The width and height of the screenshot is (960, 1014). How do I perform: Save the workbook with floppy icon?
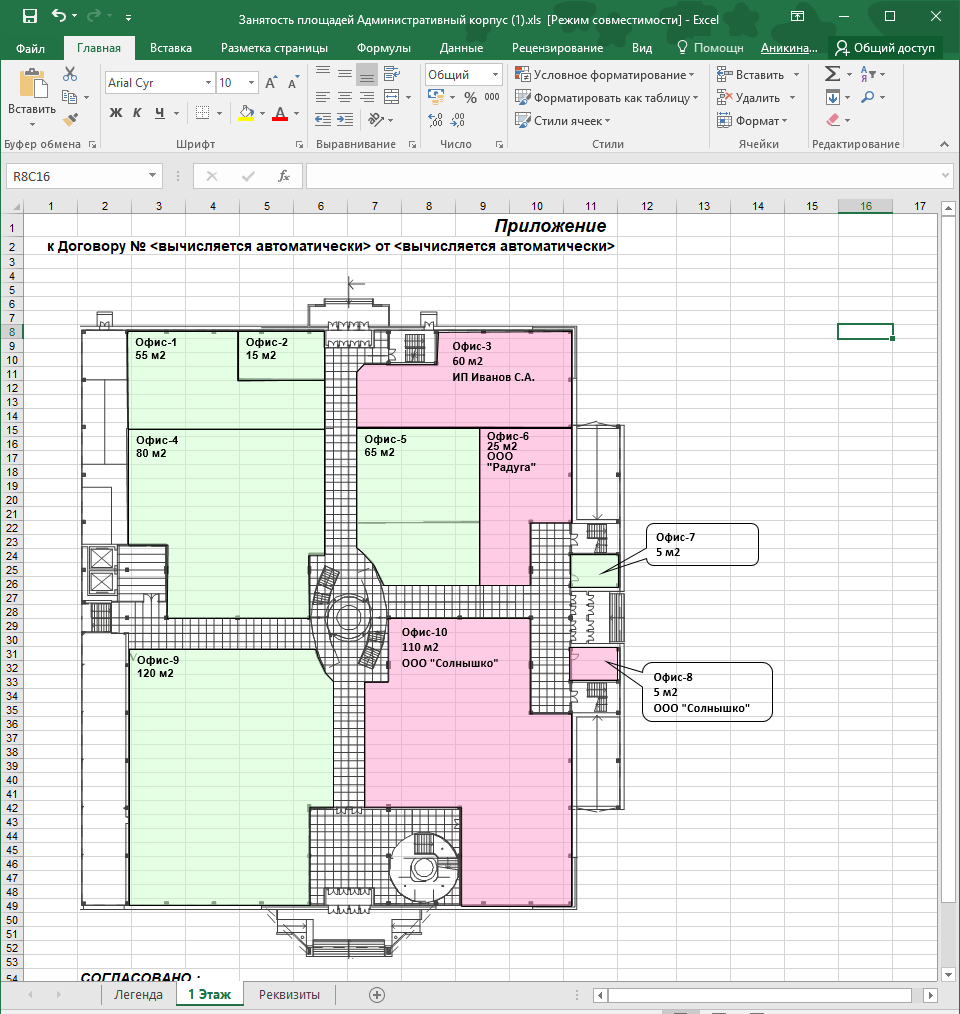[29, 17]
